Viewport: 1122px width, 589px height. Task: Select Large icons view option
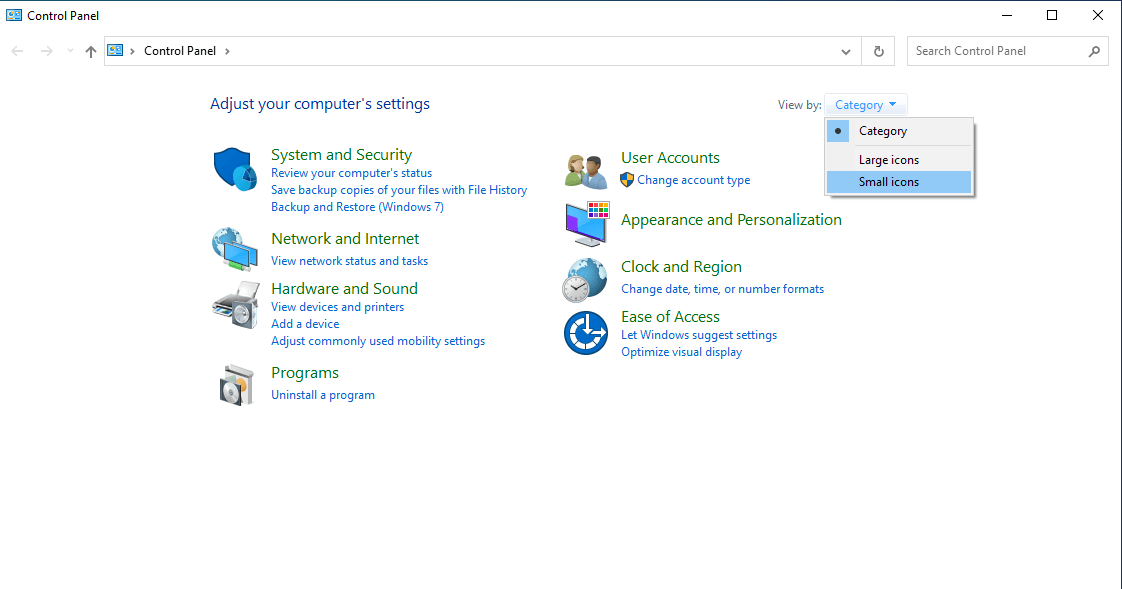pos(899,160)
